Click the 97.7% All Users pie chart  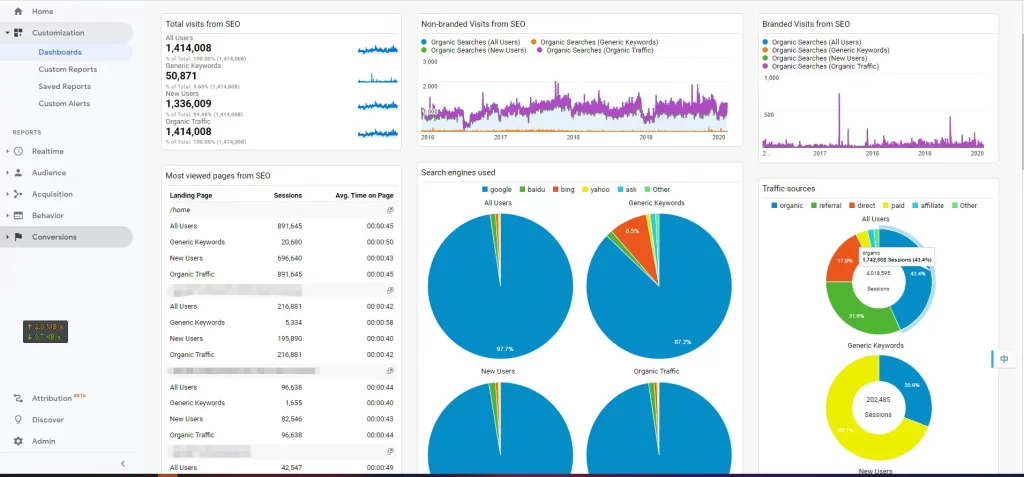click(500, 286)
